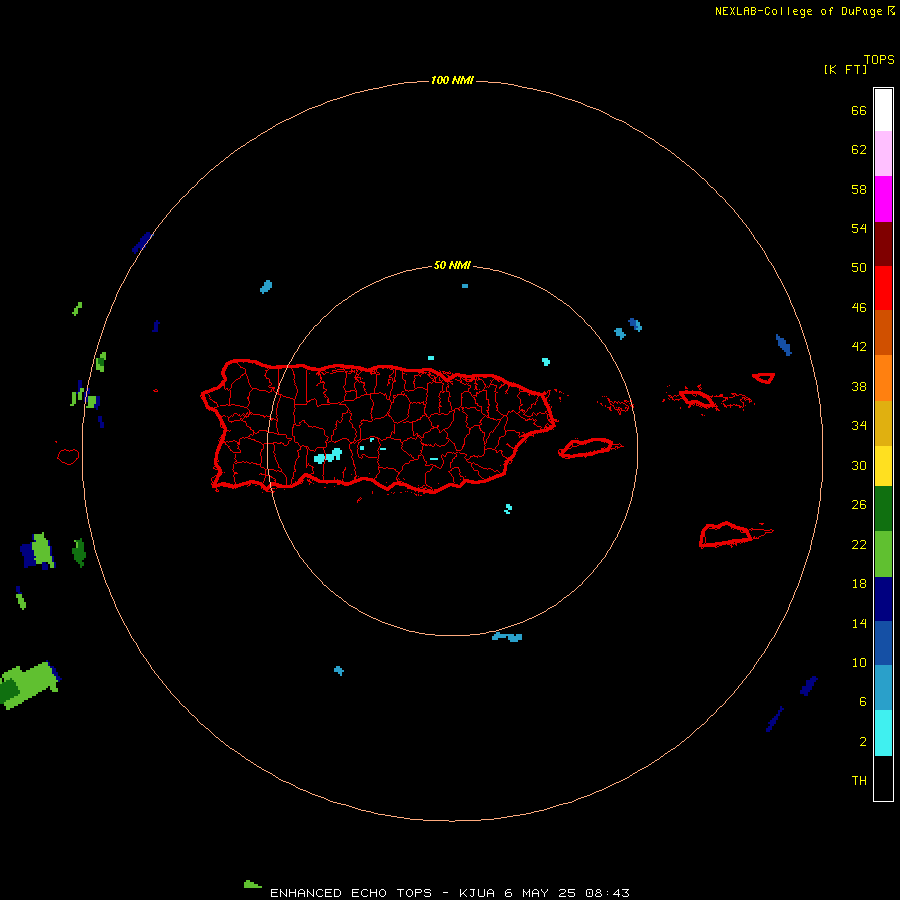Image resolution: width=900 pixels, height=900 pixels.
Task: Click the bright red legend swatch
Action: pyautogui.click(x=883, y=288)
